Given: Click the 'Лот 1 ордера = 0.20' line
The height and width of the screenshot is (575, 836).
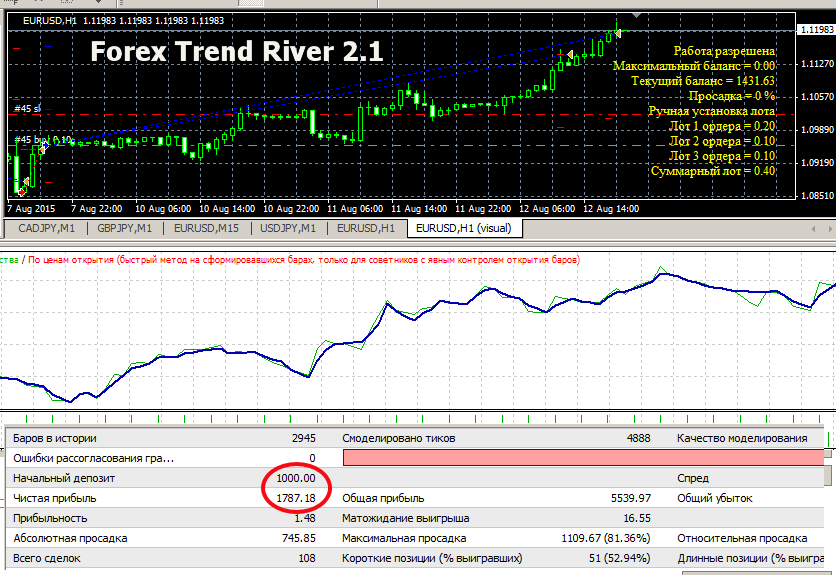Looking at the screenshot, I should coord(722,126).
